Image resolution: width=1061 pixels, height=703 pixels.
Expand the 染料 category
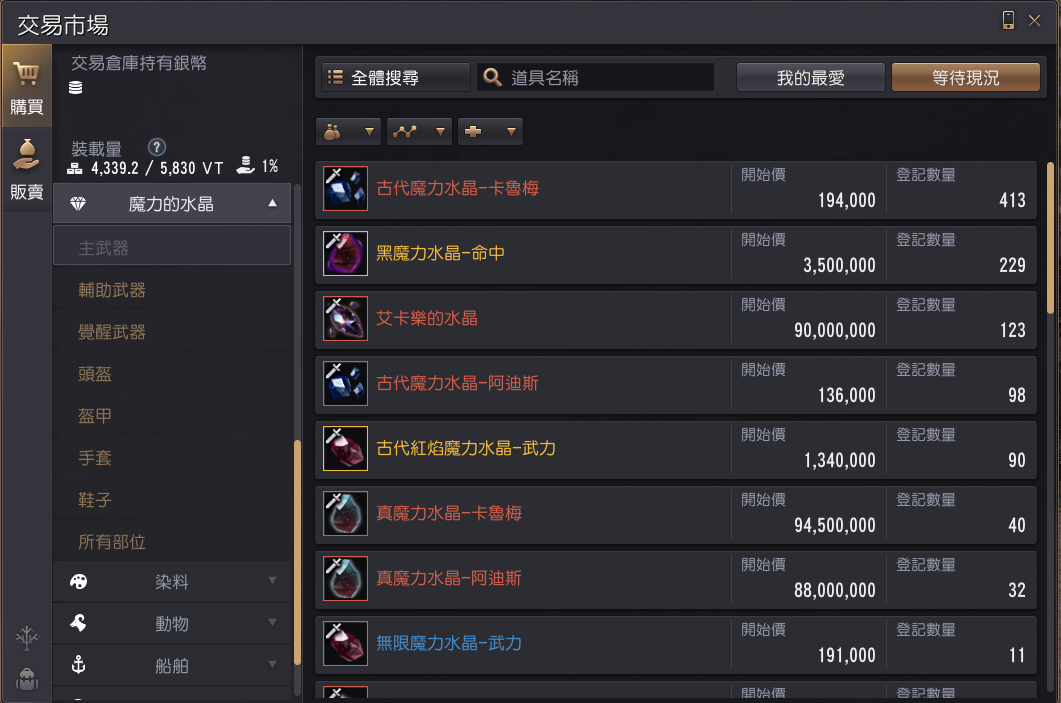pyautogui.click(x=172, y=582)
